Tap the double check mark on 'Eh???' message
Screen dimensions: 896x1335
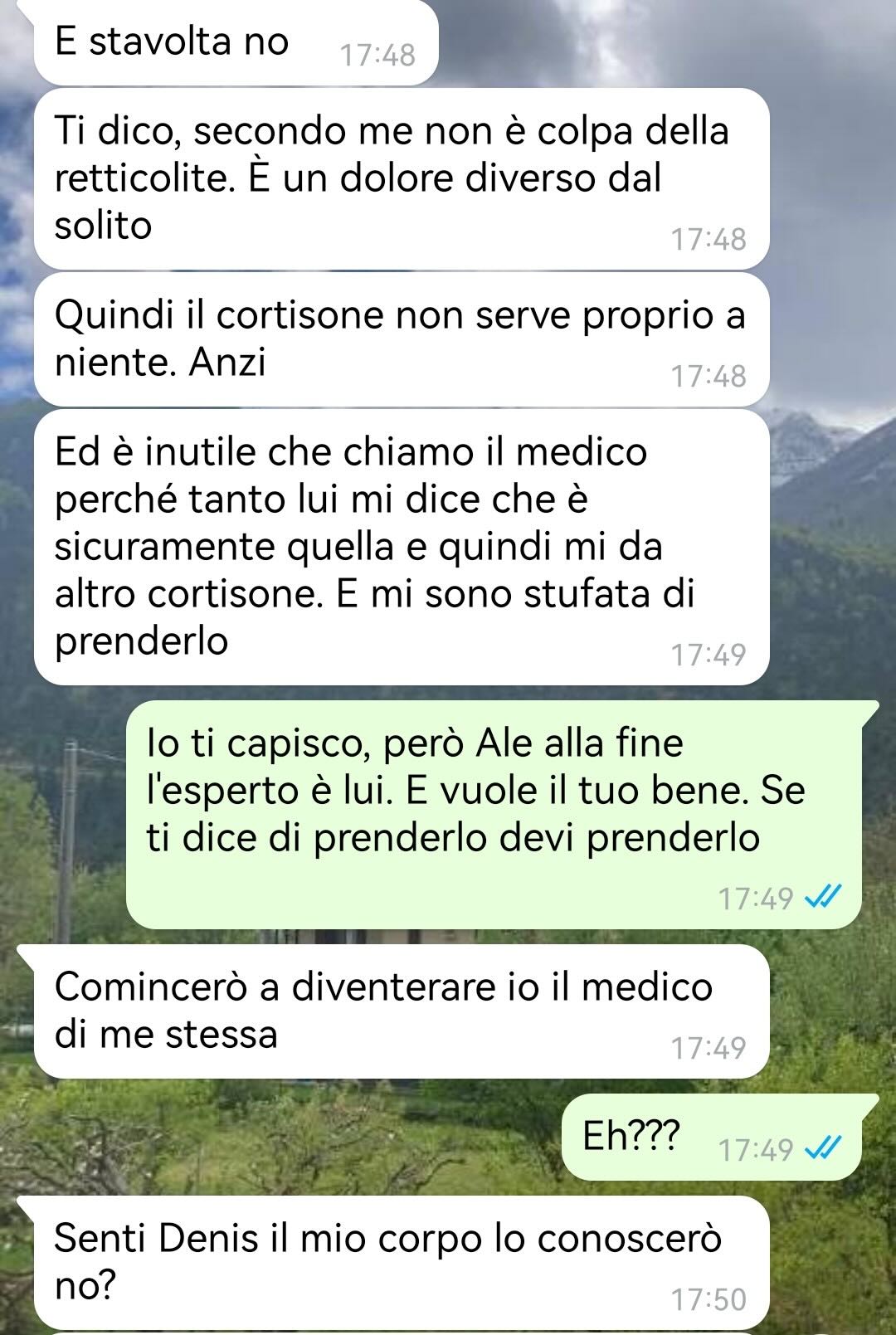823,1149
